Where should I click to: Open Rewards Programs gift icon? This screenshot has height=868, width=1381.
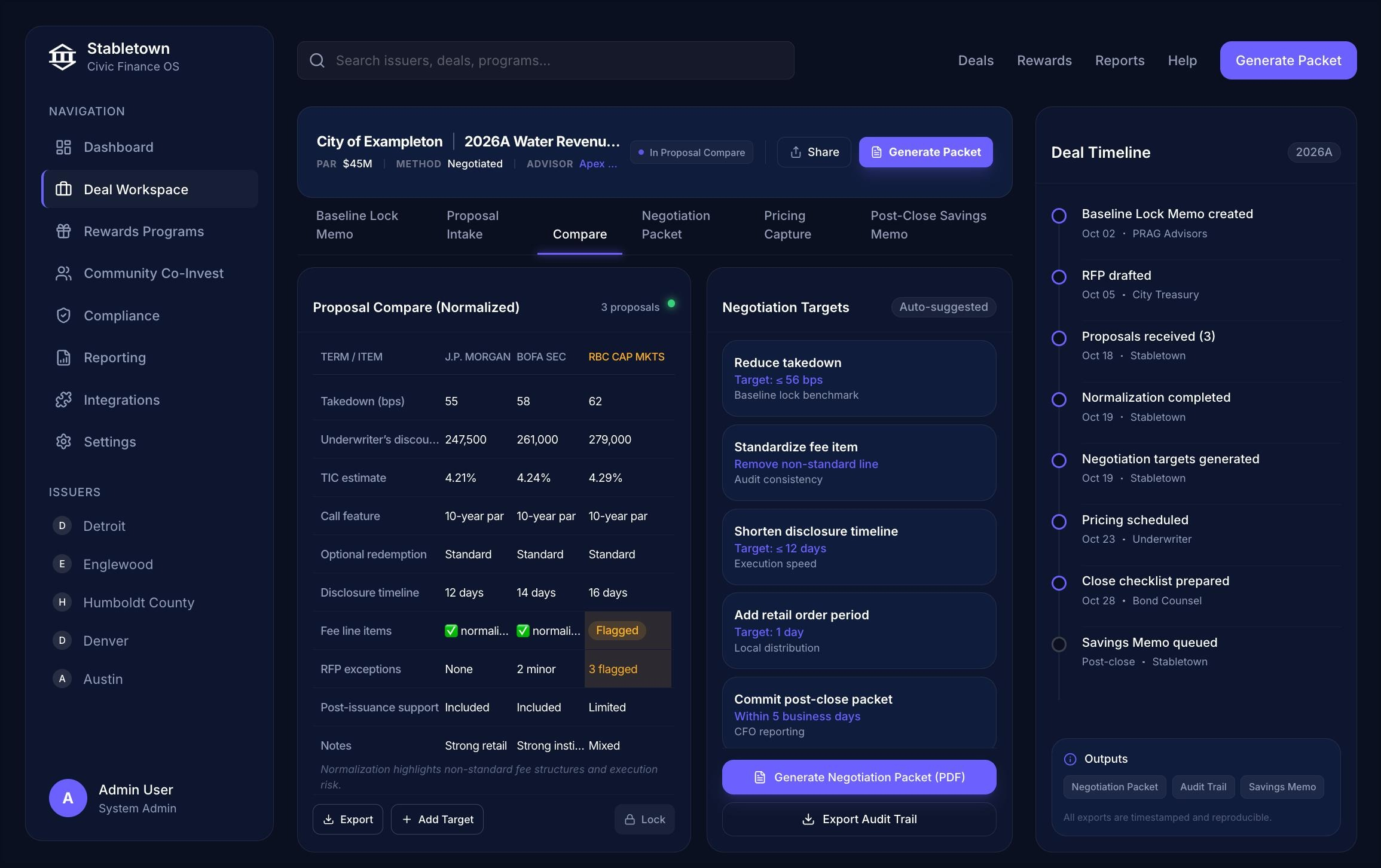click(63, 231)
